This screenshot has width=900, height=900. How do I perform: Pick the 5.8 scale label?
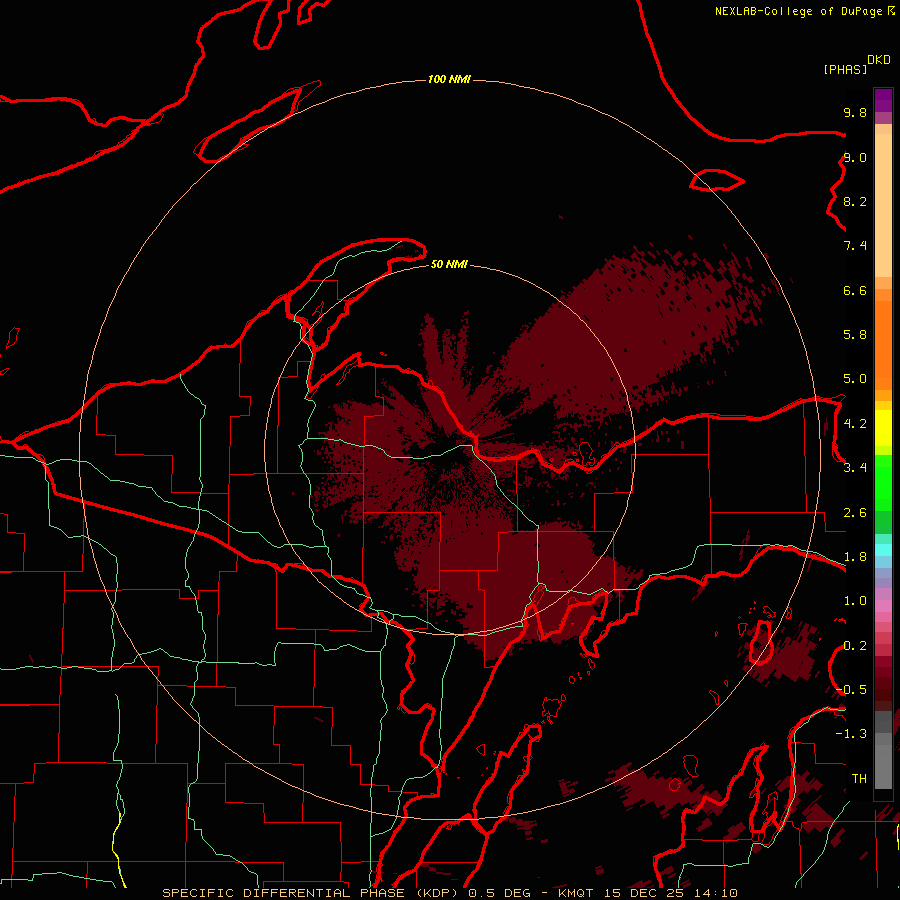855,334
